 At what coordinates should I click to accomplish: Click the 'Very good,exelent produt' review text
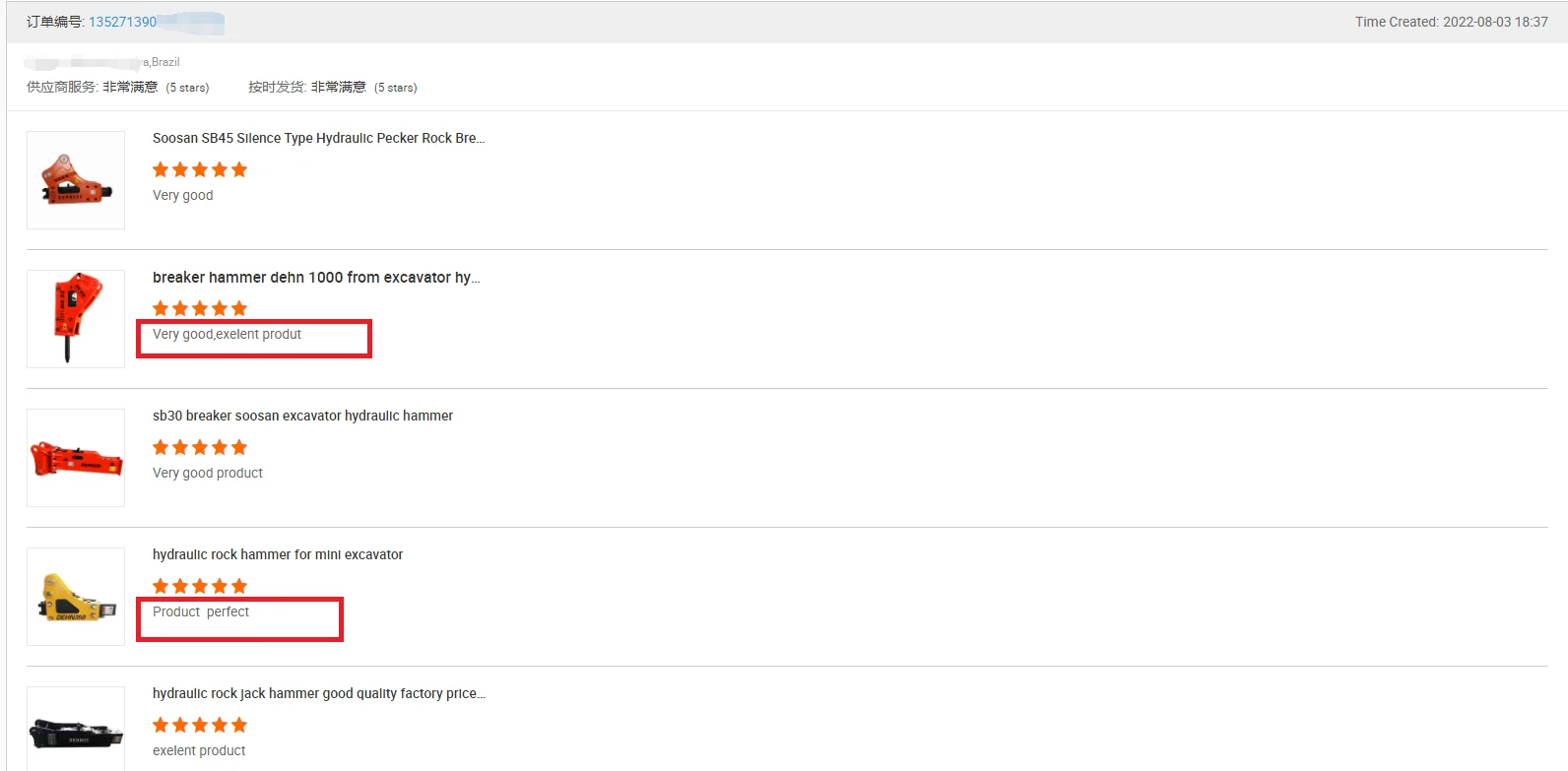pyautogui.click(x=227, y=335)
